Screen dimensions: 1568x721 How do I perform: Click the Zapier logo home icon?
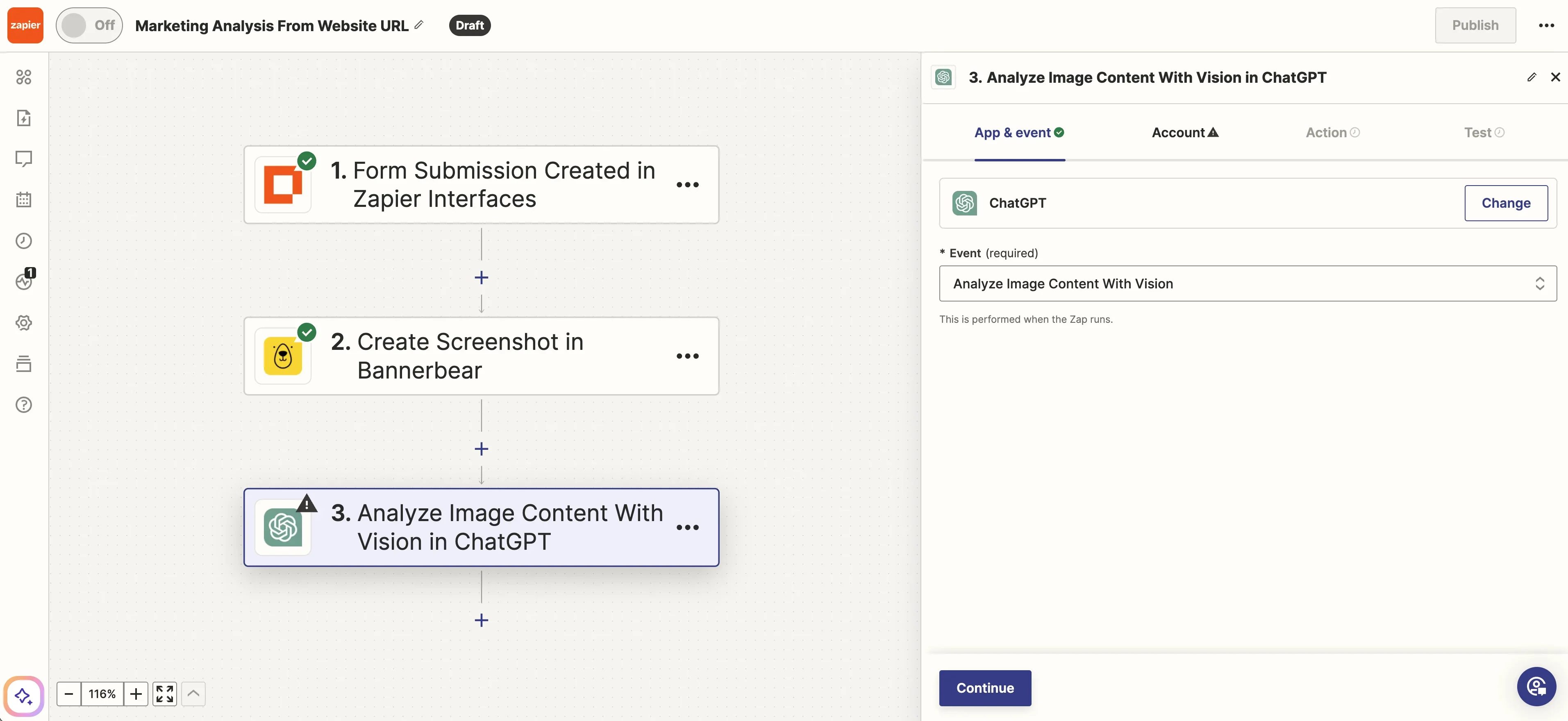point(25,25)
